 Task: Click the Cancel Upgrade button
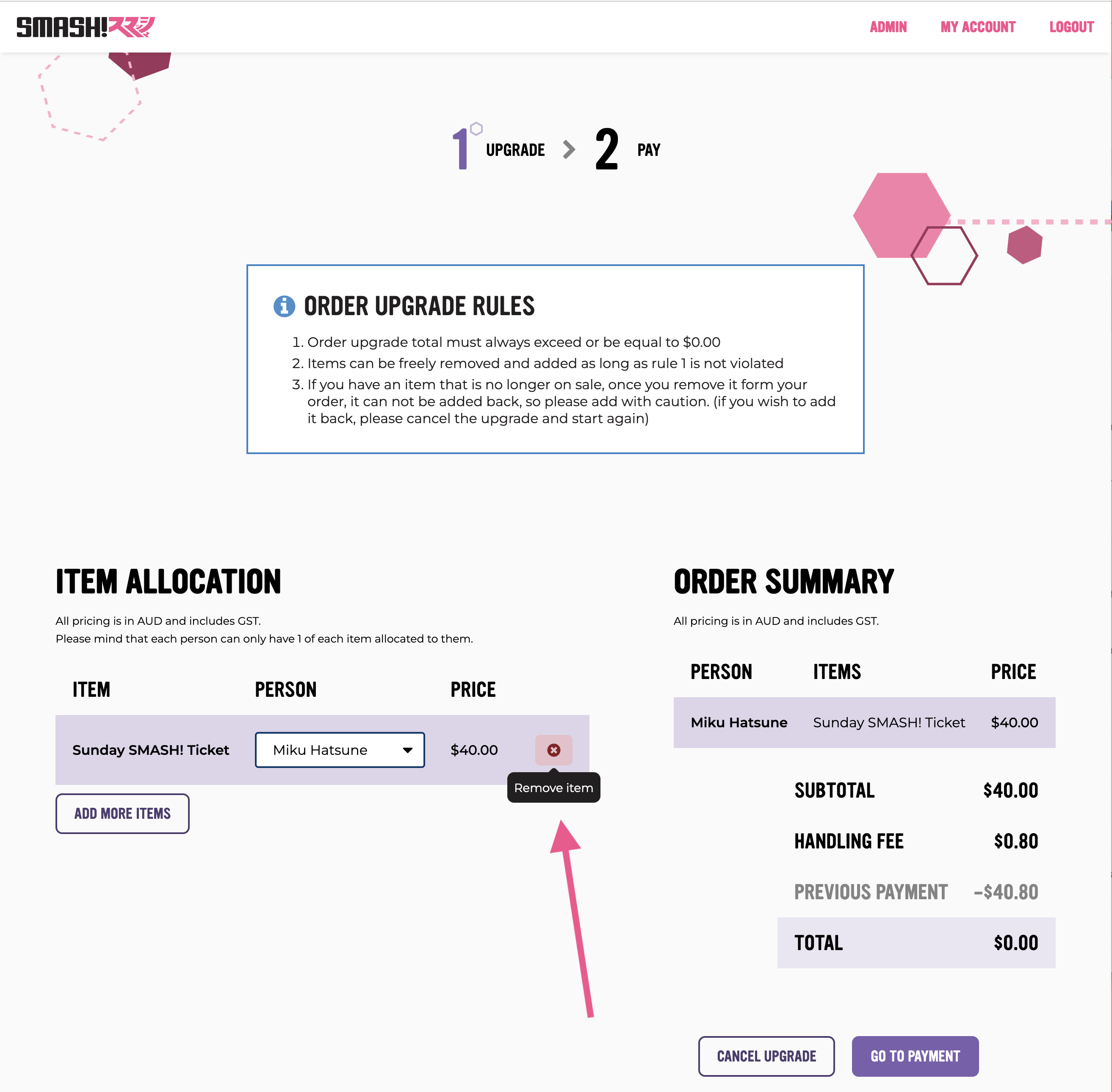tap(766, 1056)
